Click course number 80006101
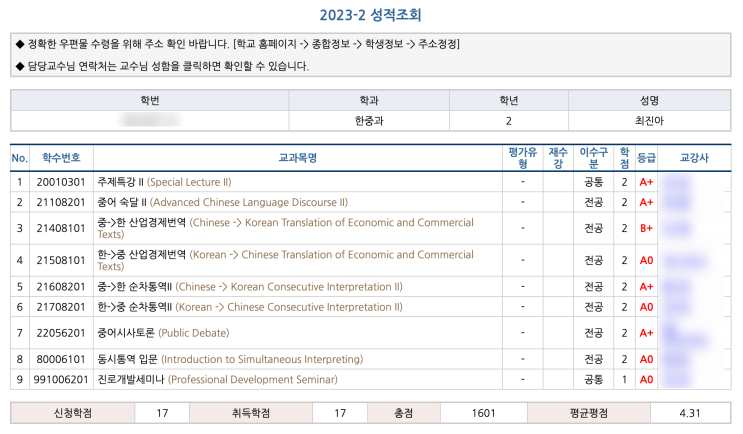 pyautogui.click(x=61, y=359)
